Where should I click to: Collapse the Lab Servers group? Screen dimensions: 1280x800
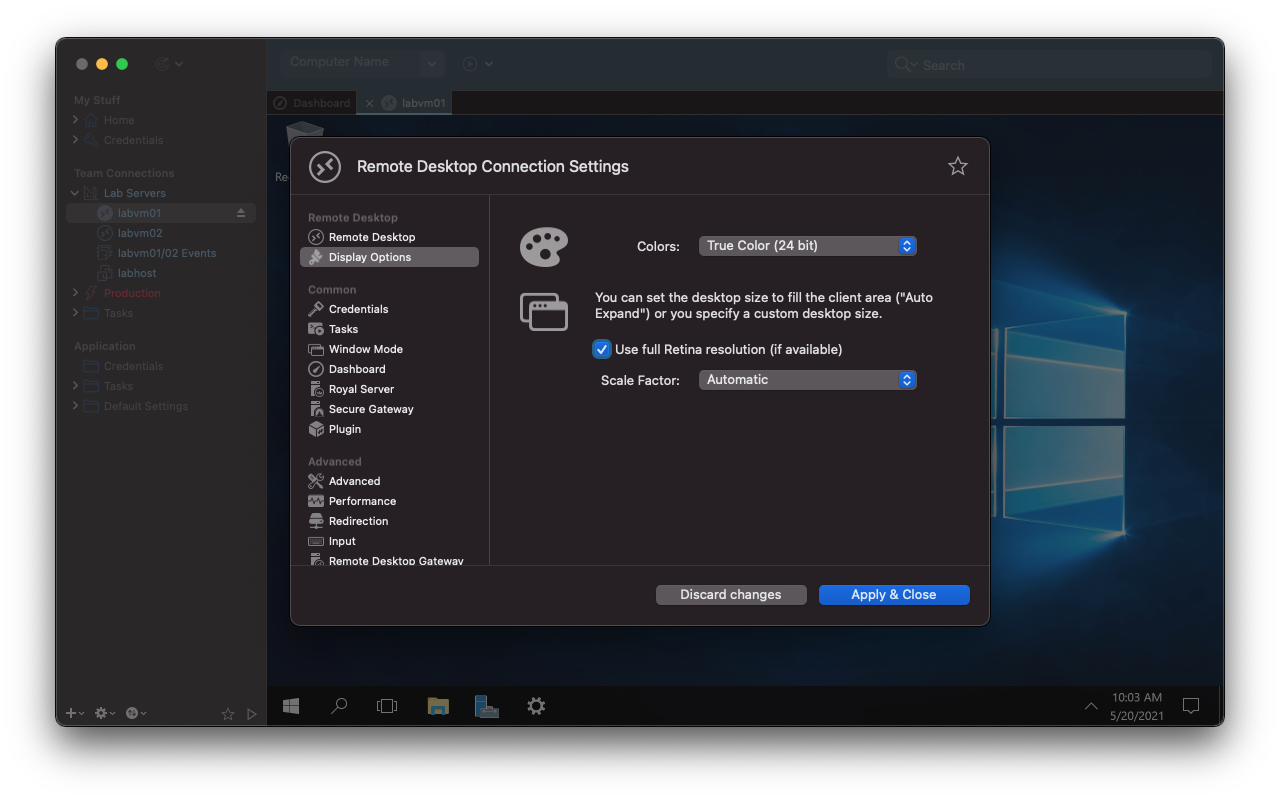[74, 192]
